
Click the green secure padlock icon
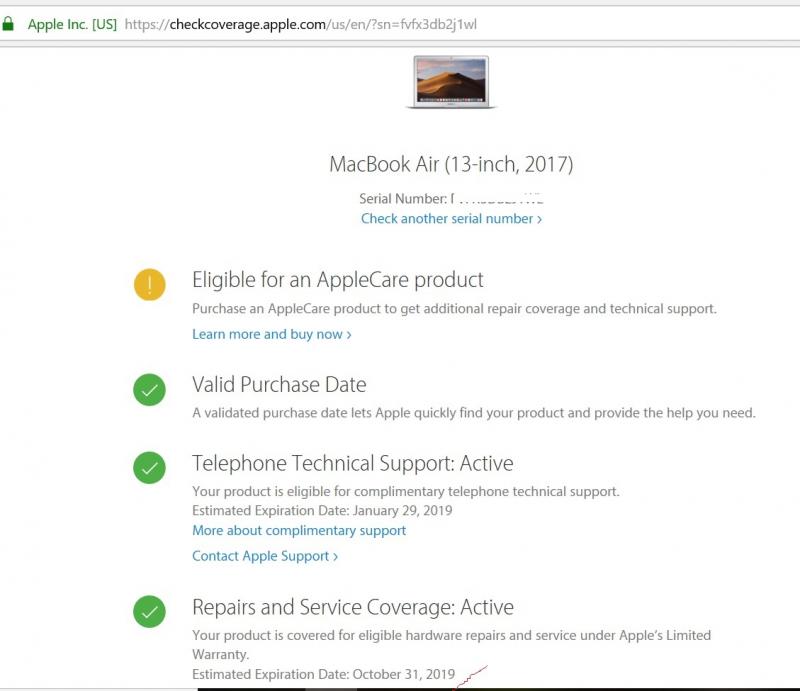pos(8,24)
